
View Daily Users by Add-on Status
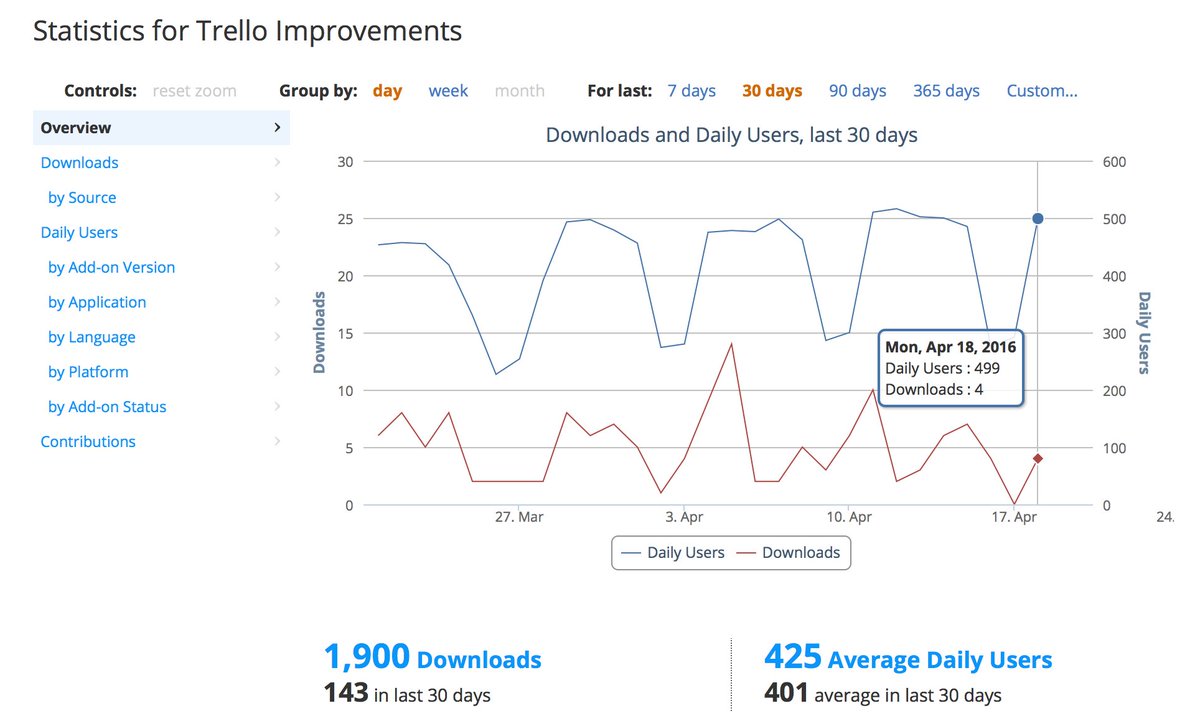click(107, 407)
